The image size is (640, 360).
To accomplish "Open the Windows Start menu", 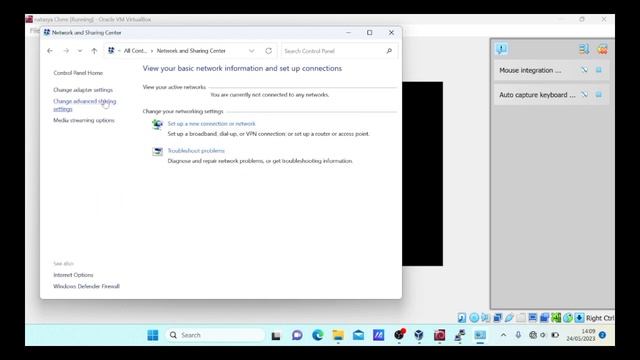I will tap(153, 336).
